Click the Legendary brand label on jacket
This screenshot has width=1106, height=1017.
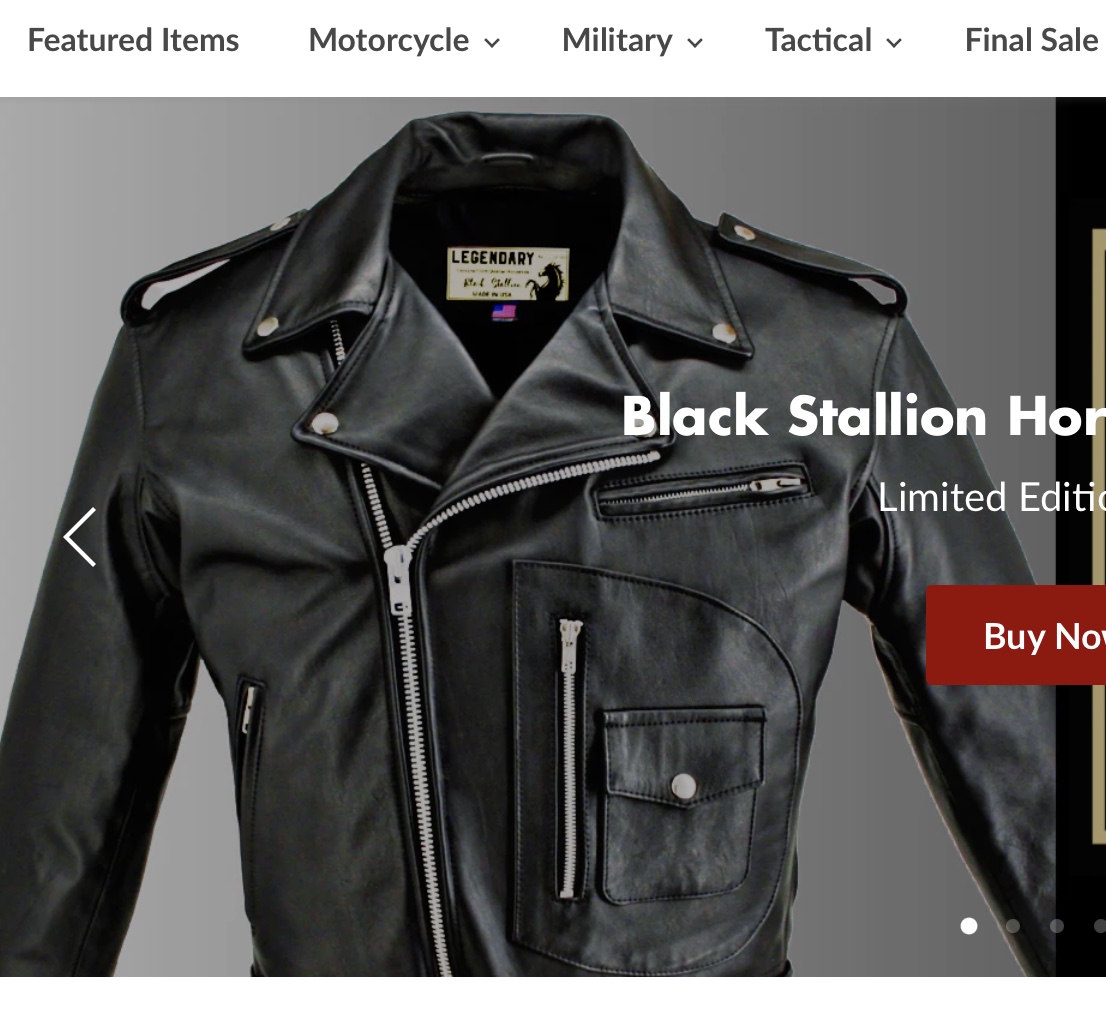(508, 274)
